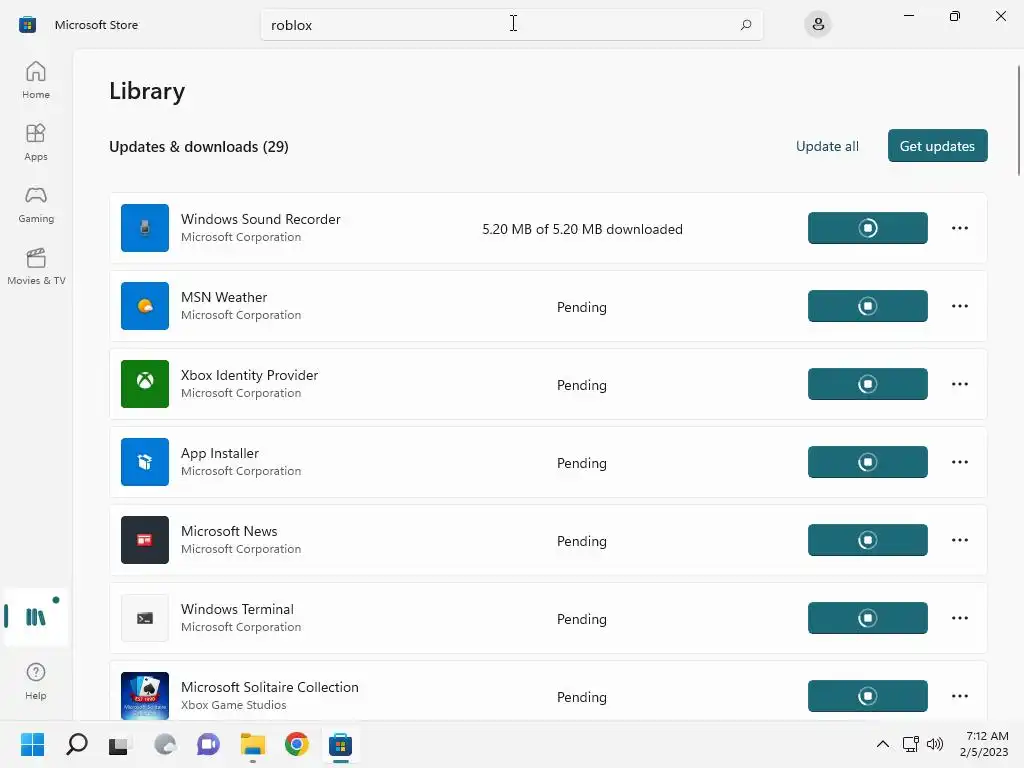Open more options for Xbox Identity Provider
This screenshot has height=768, width=1024.
click(959, 384)
